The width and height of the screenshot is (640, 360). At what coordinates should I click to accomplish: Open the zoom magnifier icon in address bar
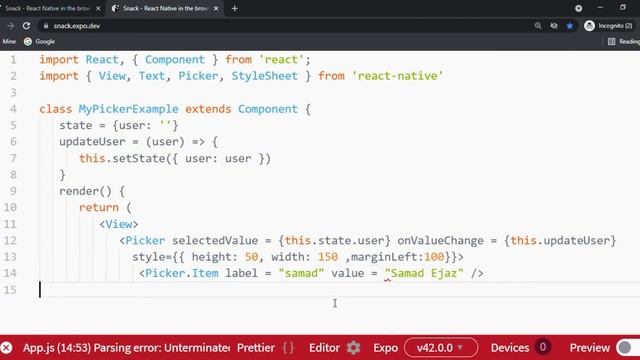[538, 26]
